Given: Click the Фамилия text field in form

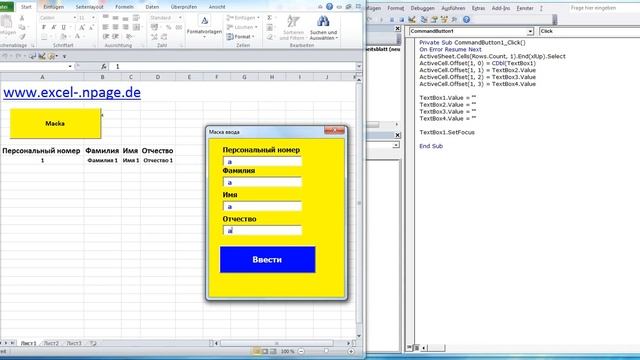Looking at the screenshot, I should pyautogui.click(x=262, y=182).
